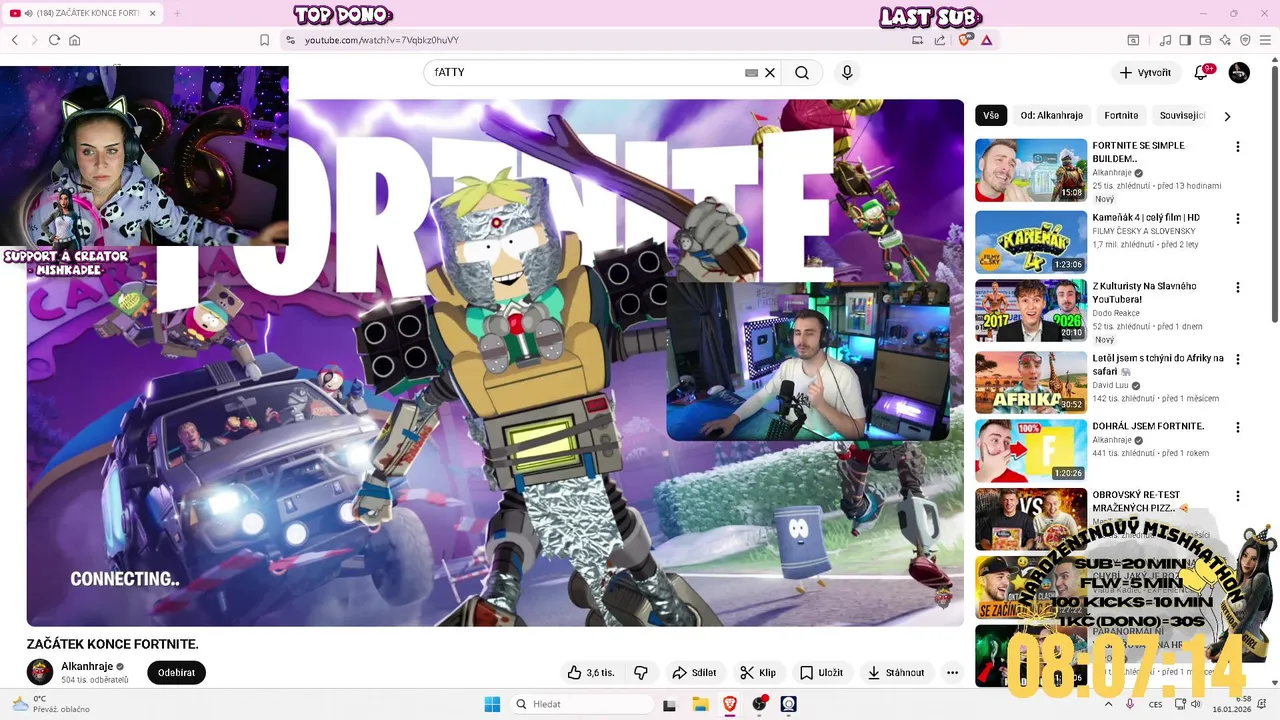Create a clip with Klip button

[x=757, y=673]
